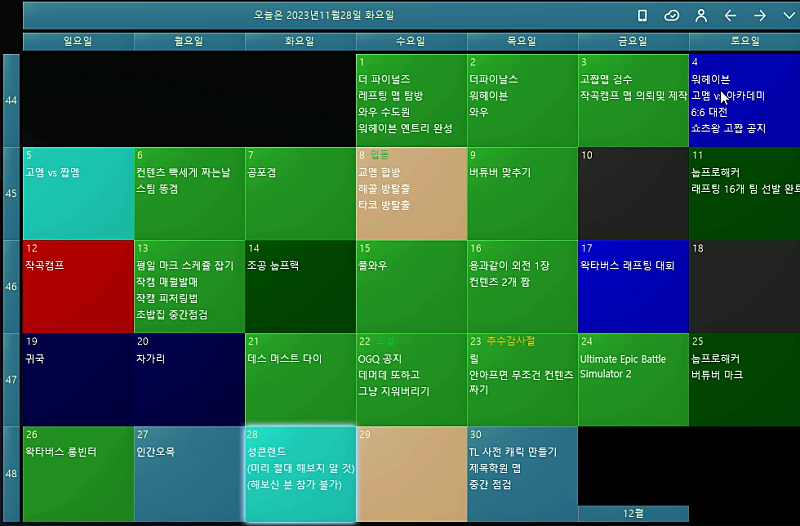Open event 'OGQ 공지' on day 22

(x=380, y=359)
